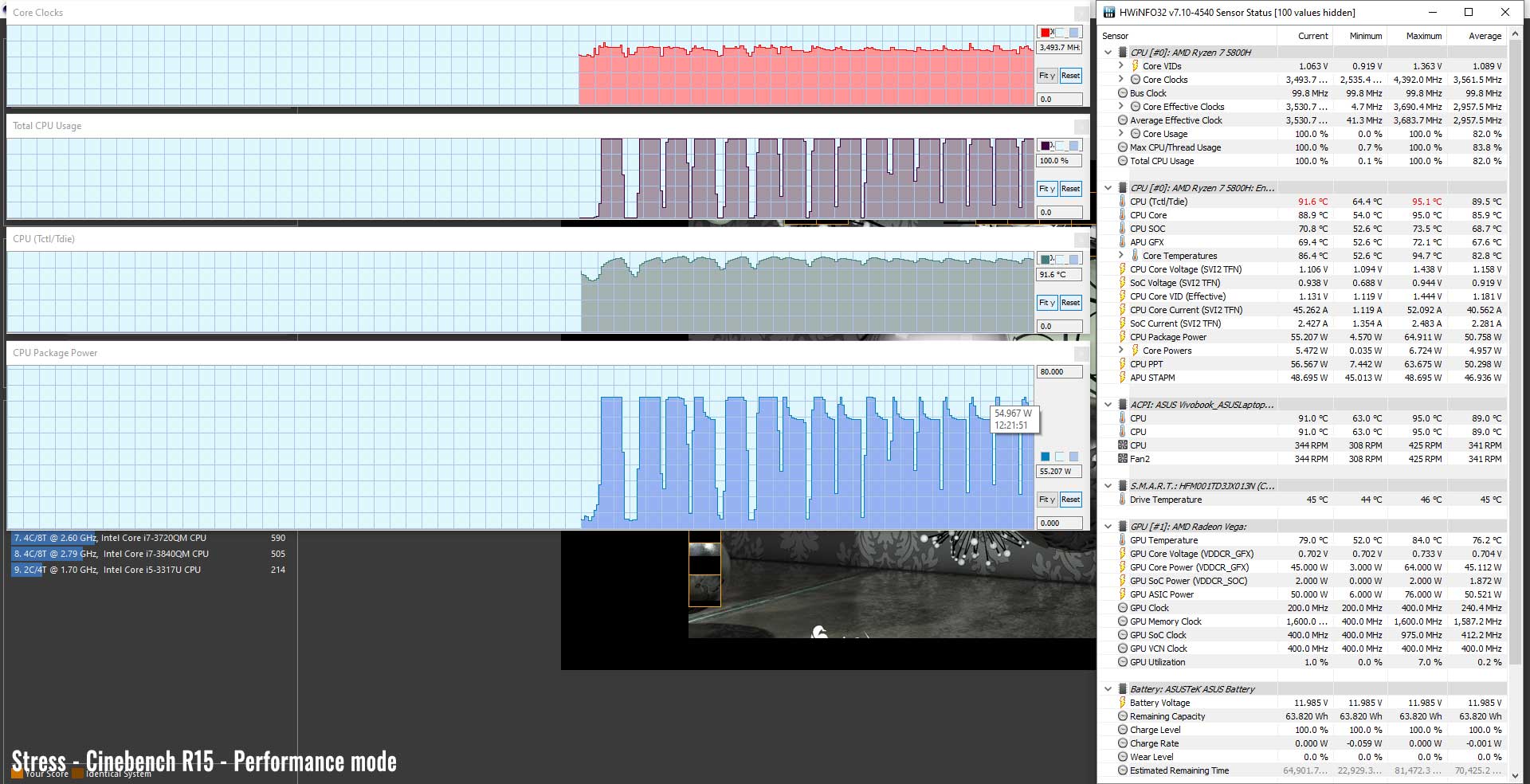Click the 80.000 max value field on power graph
Viewport: 1530px width, 784px height.
pyautogui.click(x=1059, y=372)
